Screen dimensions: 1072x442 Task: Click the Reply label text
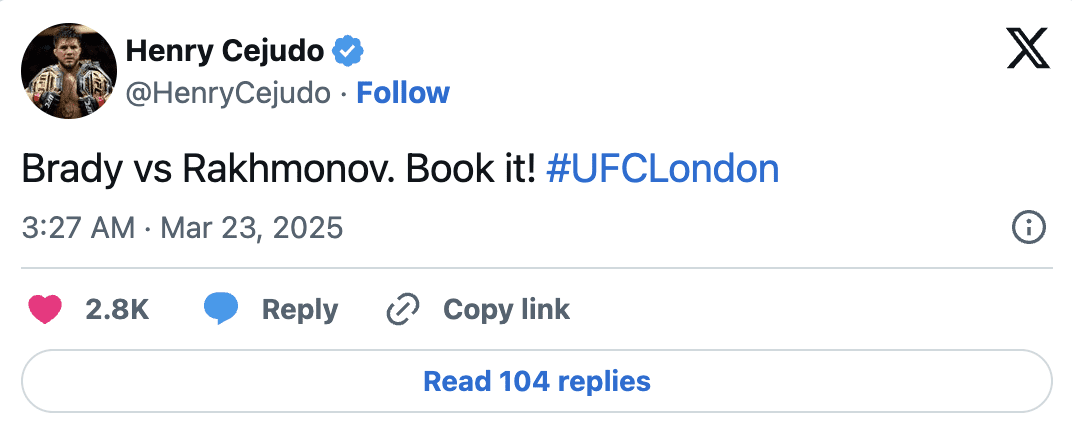[x=299, y=309]
